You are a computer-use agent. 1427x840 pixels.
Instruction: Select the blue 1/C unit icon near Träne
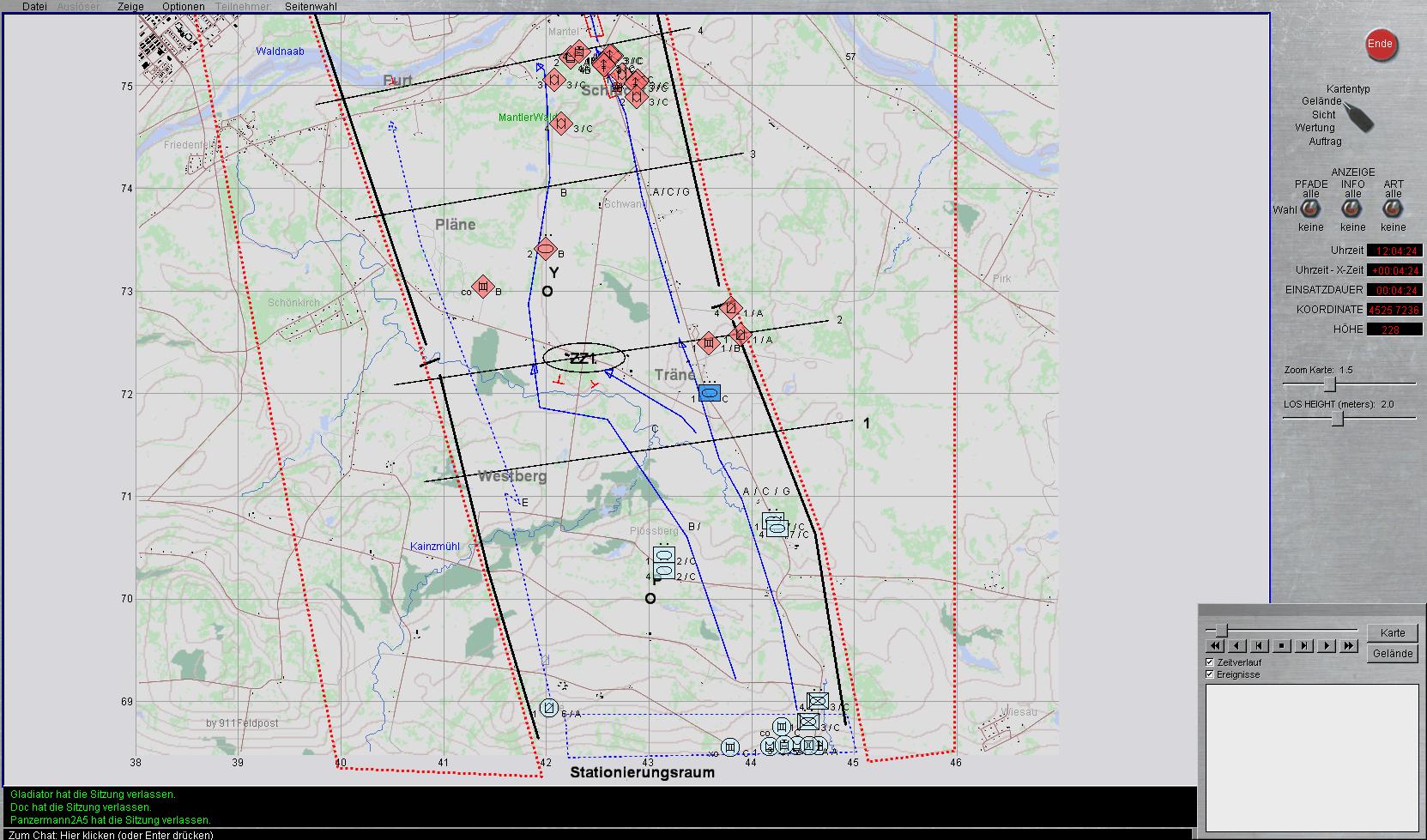[709, 394]
